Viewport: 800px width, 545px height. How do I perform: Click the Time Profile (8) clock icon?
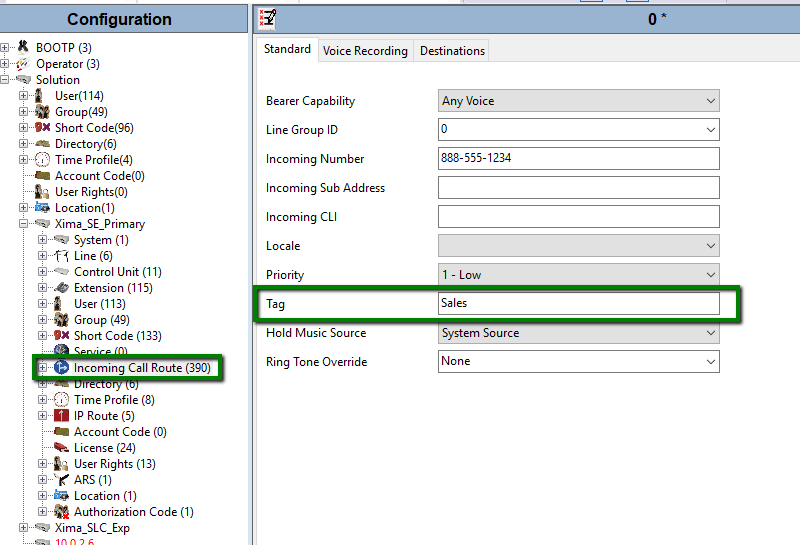(61, 400)
